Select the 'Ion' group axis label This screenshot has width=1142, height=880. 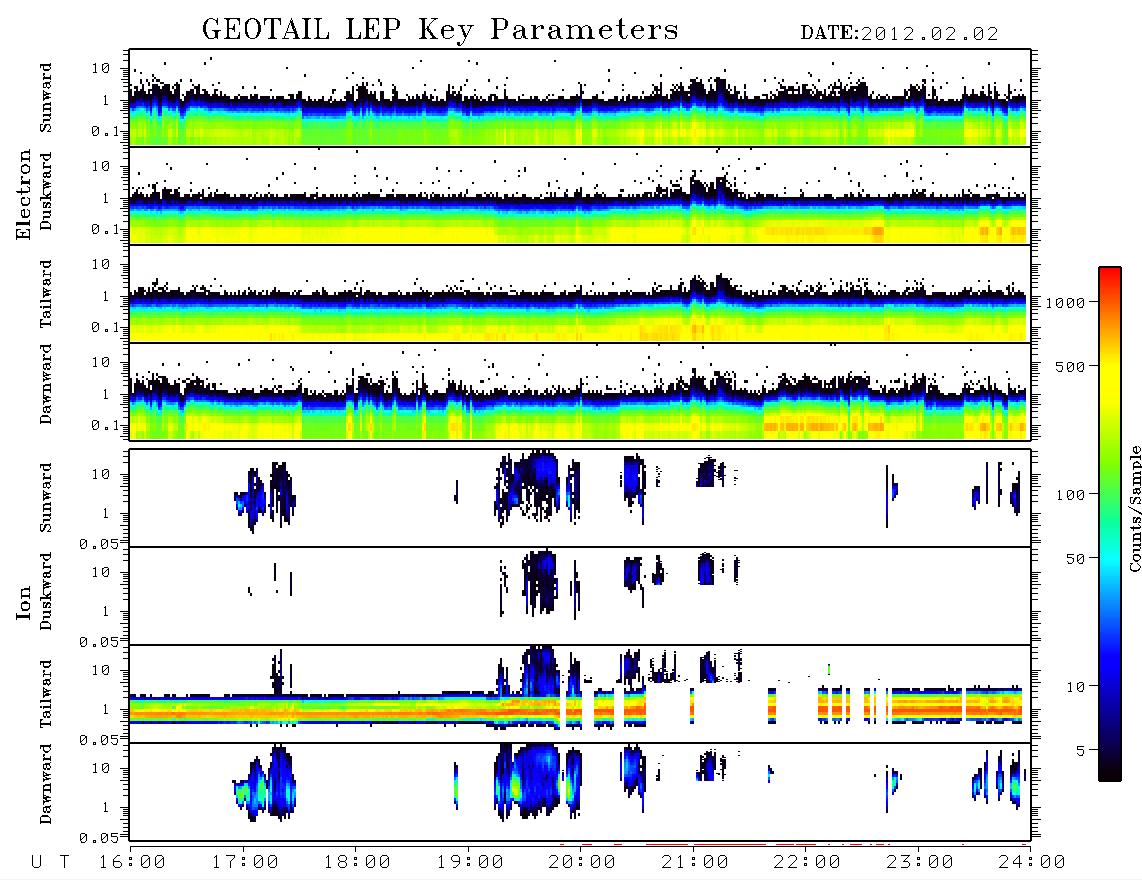[x=23, y=602]
